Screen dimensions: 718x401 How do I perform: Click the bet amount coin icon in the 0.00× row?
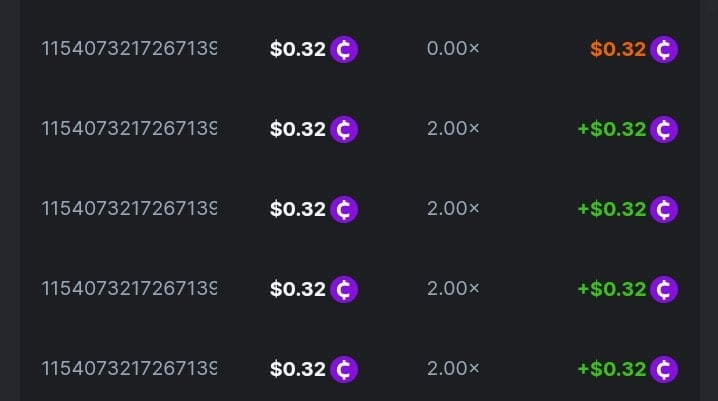(344, 49)
